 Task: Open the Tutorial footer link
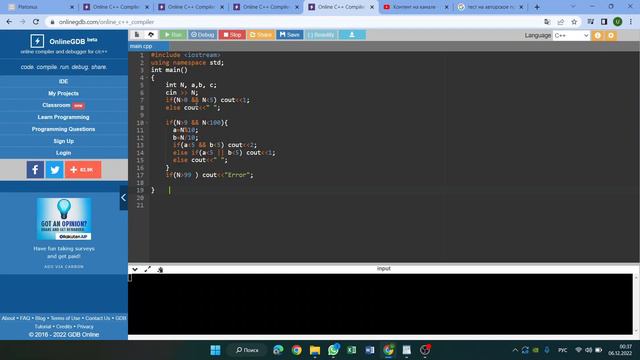tap(43, 327)
